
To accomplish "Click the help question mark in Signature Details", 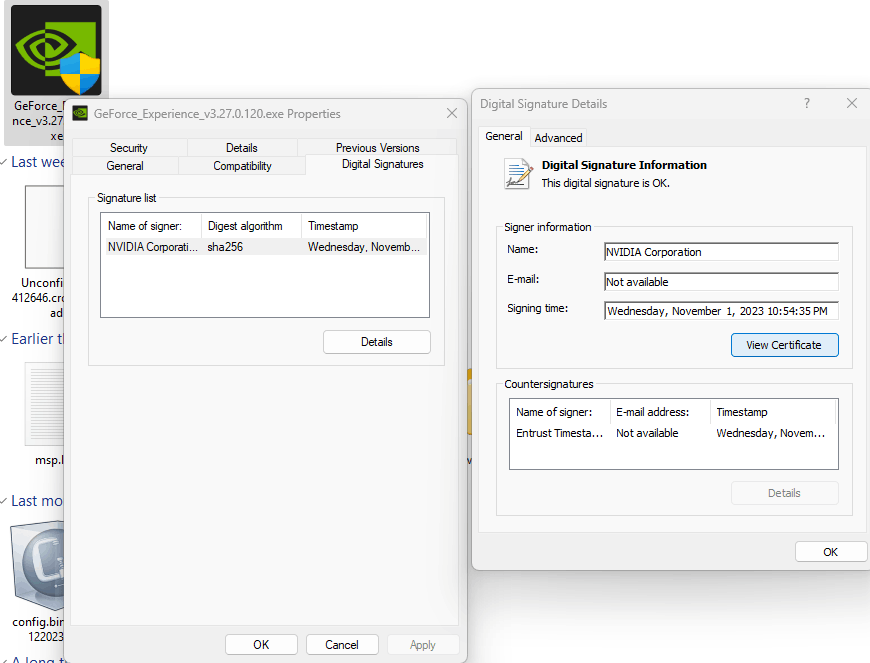I will [x=807, y=103].
